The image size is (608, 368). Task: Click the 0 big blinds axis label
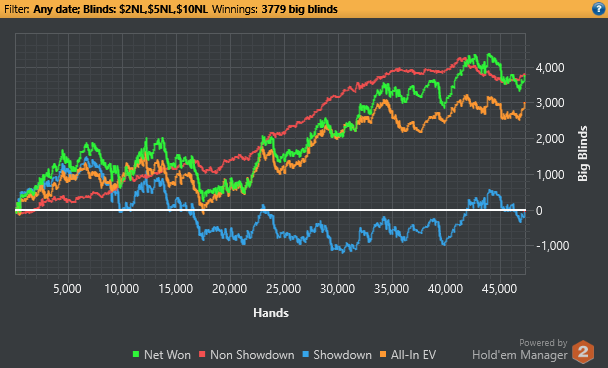[539, 211]
